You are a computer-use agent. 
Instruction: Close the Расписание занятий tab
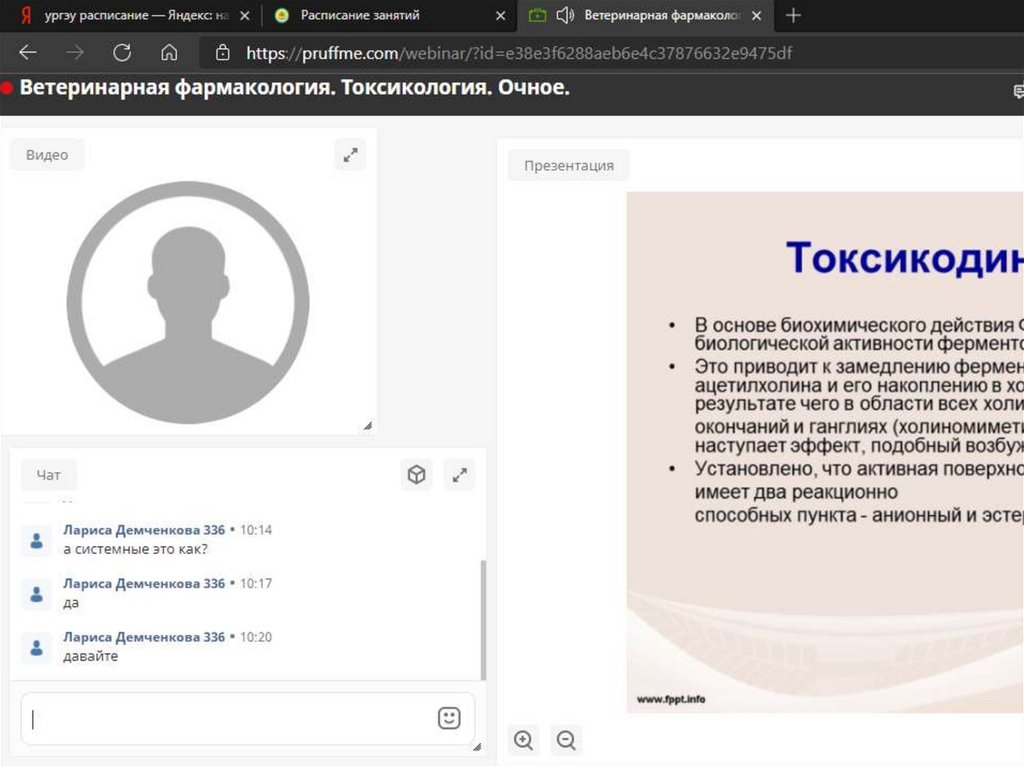click(501, 15)
